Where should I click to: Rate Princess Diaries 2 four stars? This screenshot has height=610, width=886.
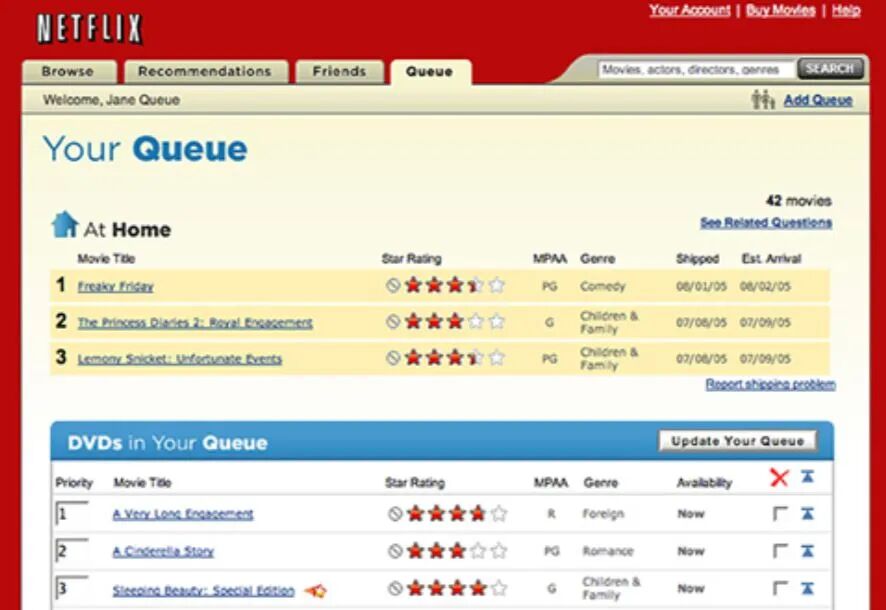[x=476, y=321]
